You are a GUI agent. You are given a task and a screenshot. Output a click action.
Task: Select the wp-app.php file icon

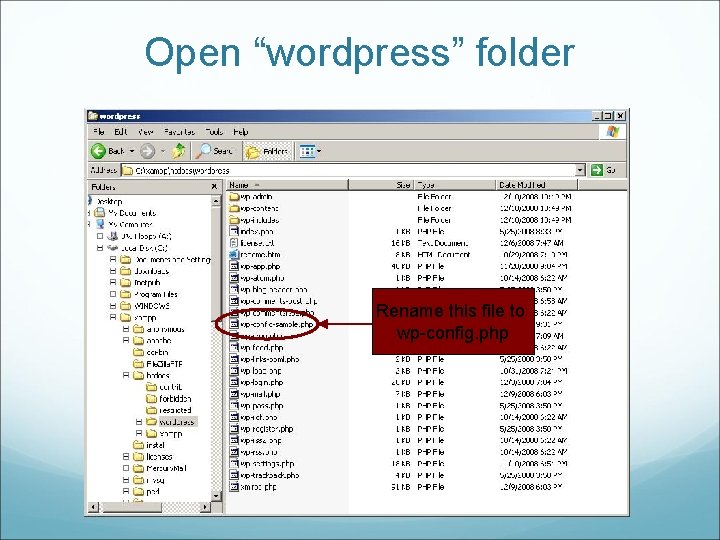pos(234,266)
